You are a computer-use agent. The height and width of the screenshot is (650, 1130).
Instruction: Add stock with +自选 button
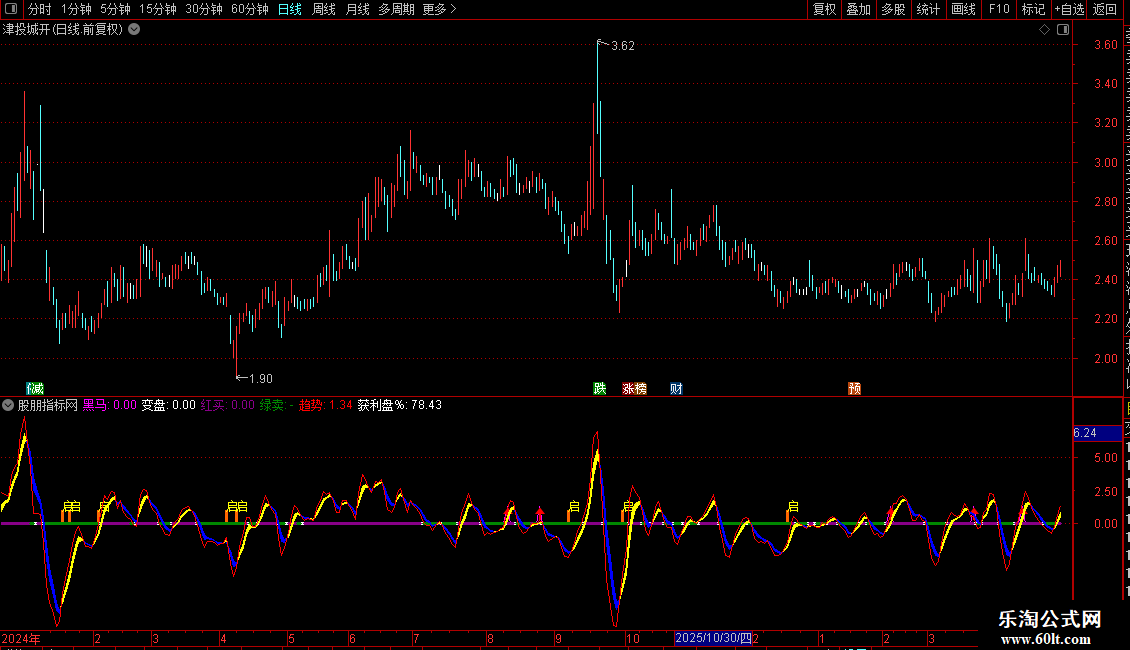1069,9
